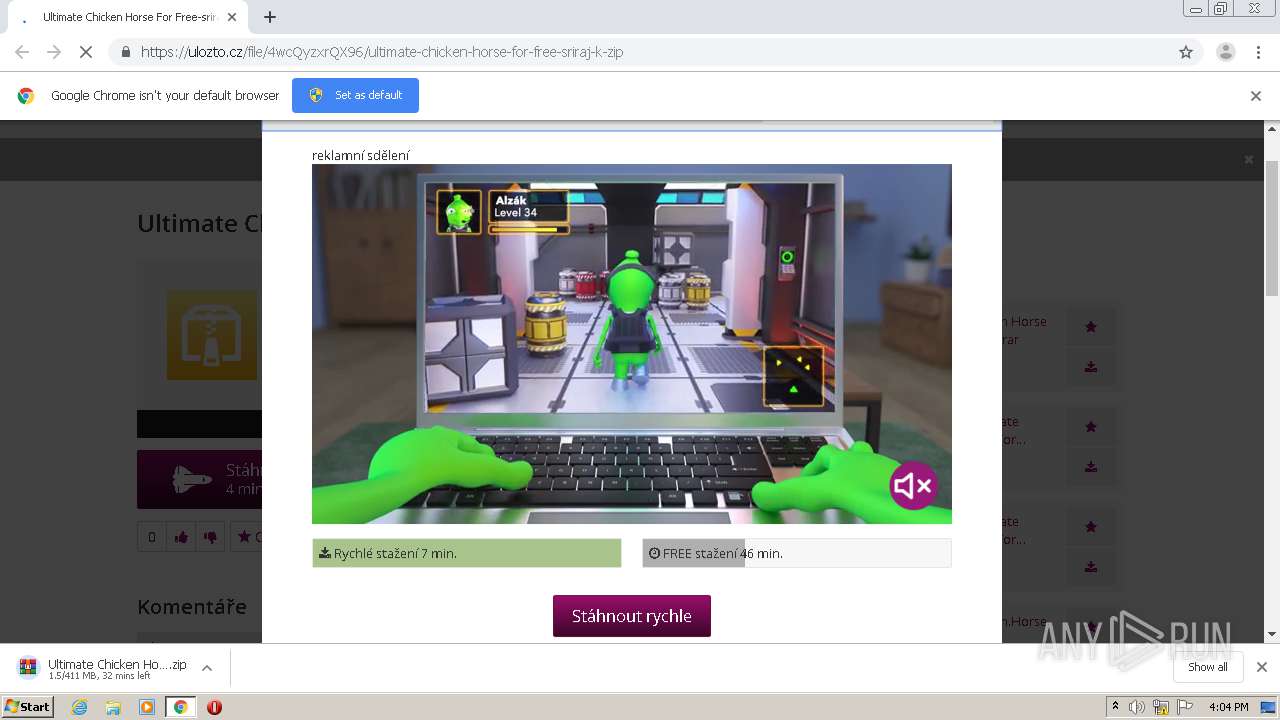Close the dark banner below the infobar

[1248, 159]
